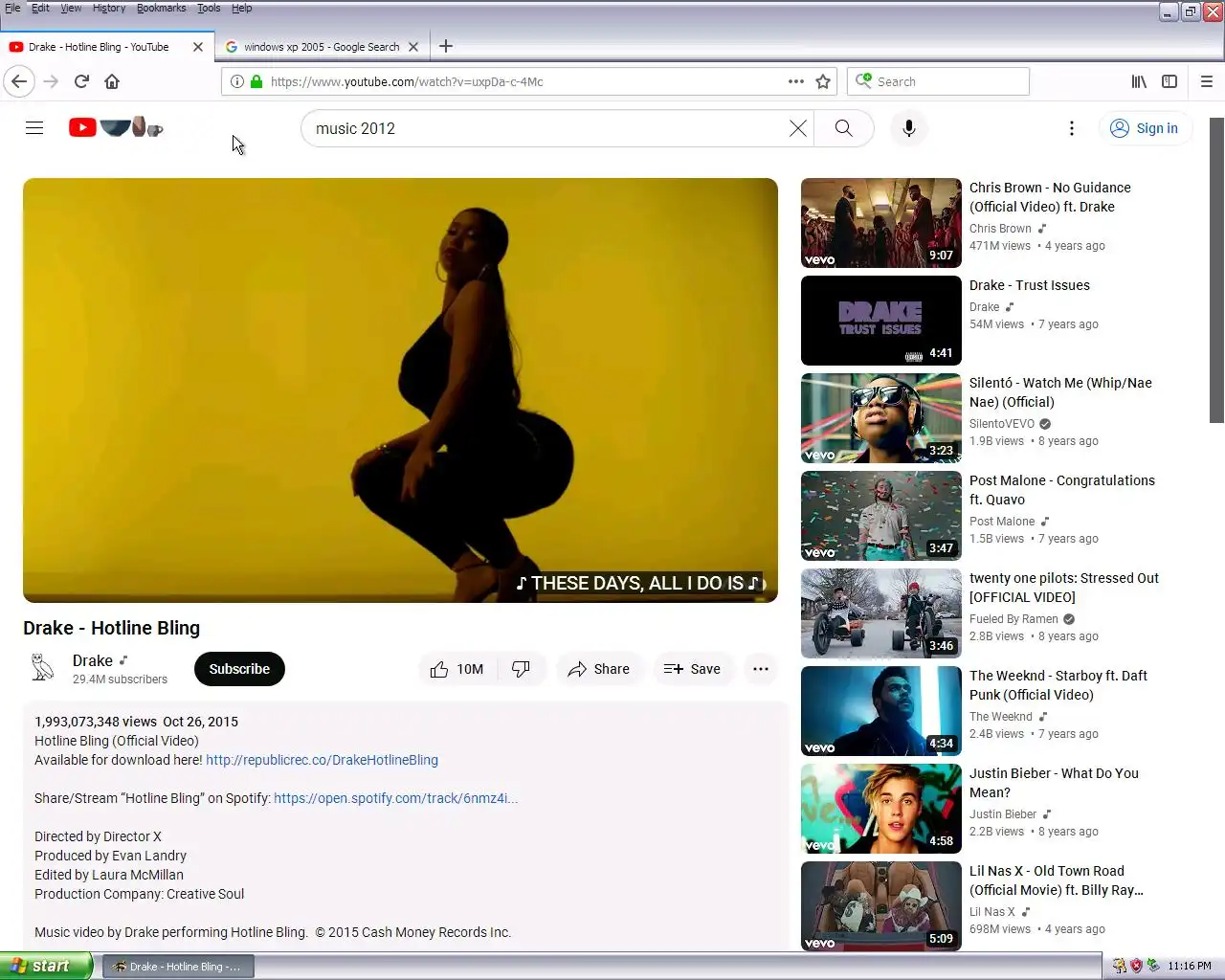Reload the current page
Viewport: 1225px width, 980px height.
point(81,81)
